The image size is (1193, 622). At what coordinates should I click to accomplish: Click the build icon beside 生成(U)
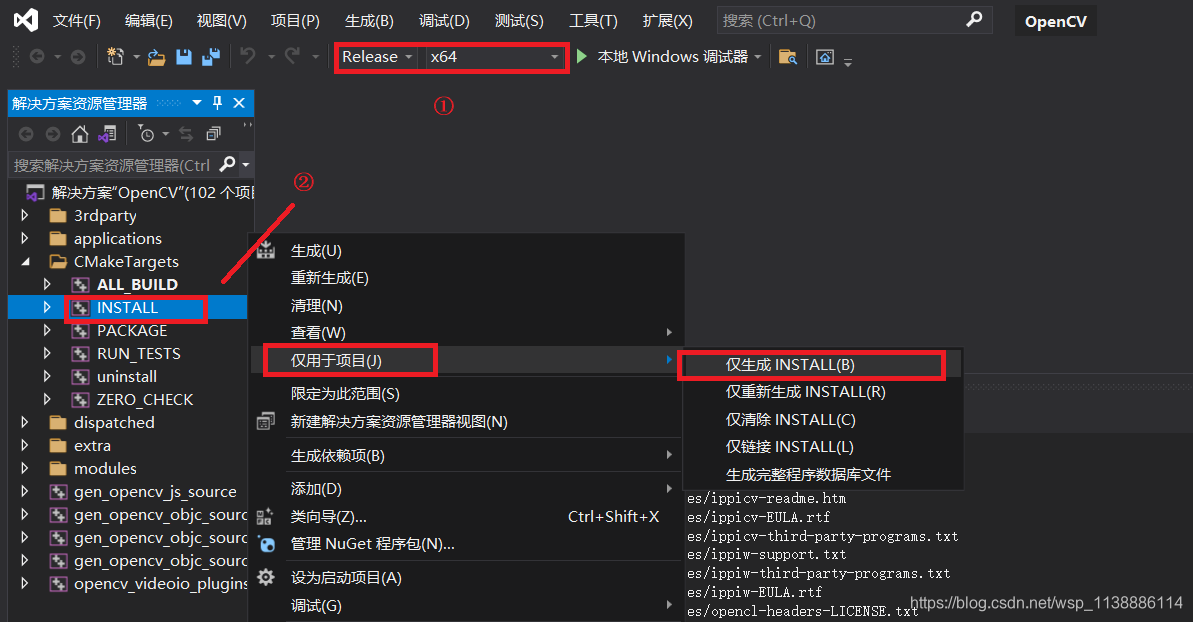coord(266,249)
